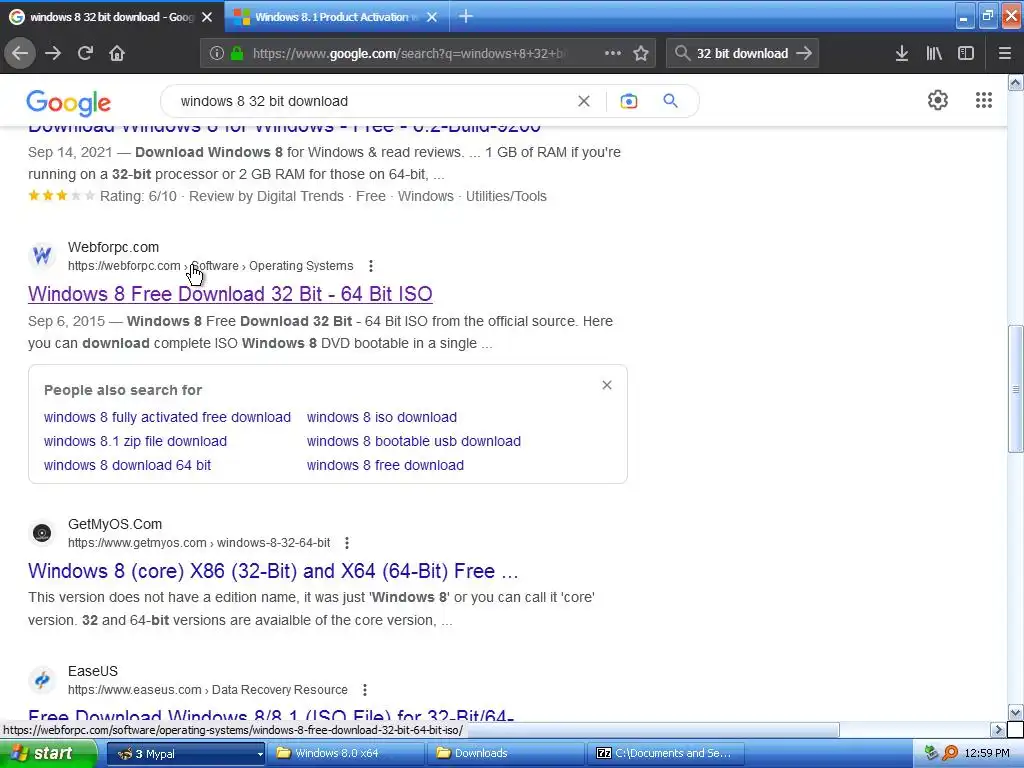Viewport: 1024px width, 768px height.
Task: Open windows 8 fully activated free download
Action: (x=167, y=417)
